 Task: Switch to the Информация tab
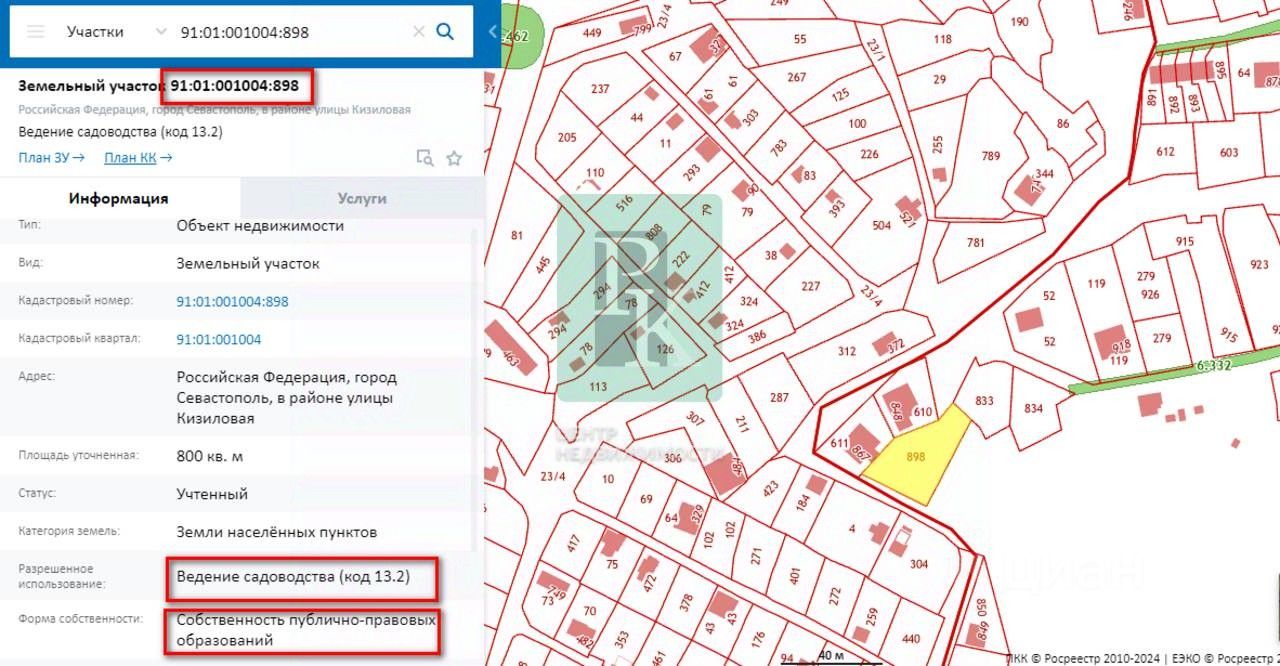point(119,198)
